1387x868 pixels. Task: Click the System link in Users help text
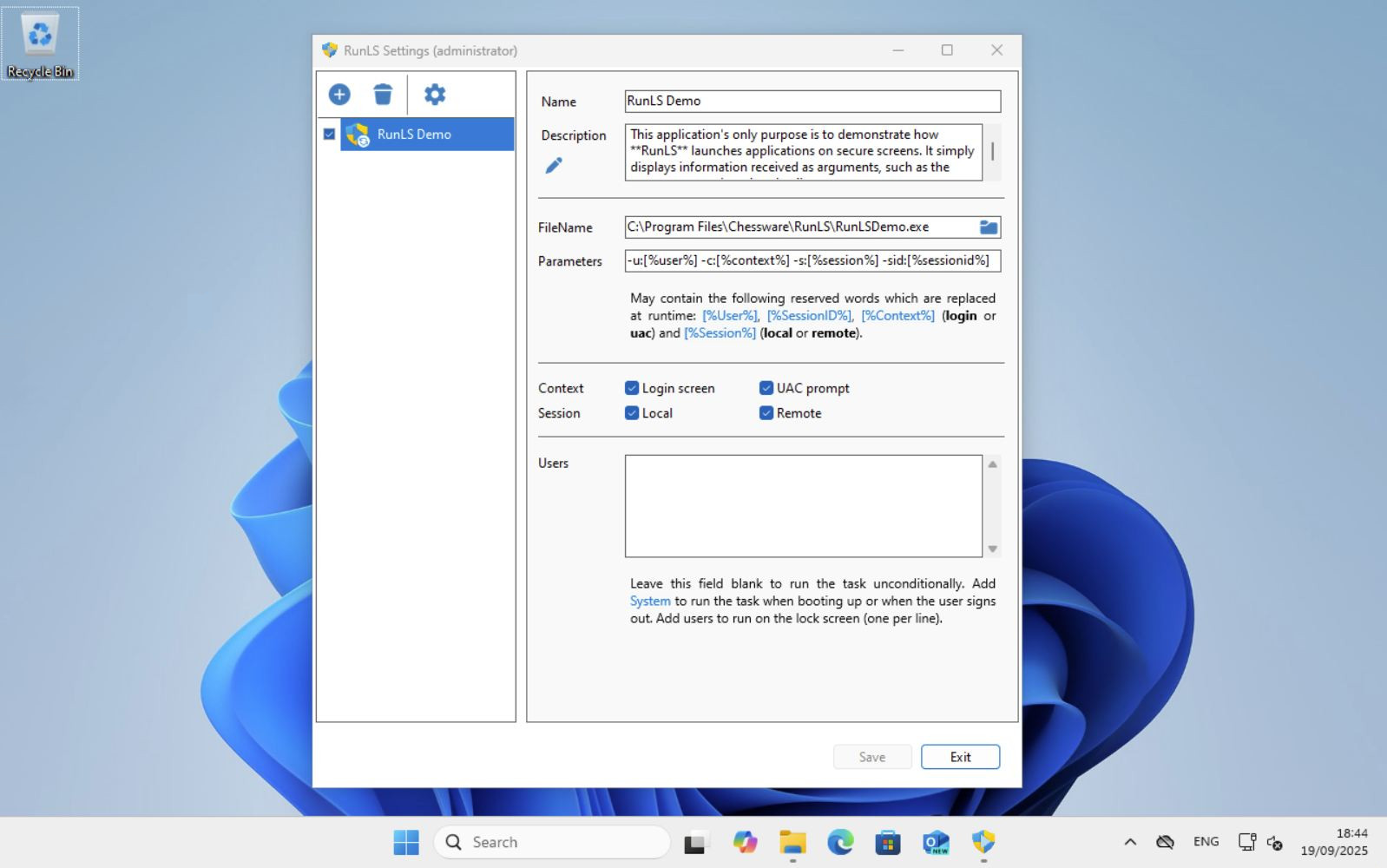tap(650, 602)
